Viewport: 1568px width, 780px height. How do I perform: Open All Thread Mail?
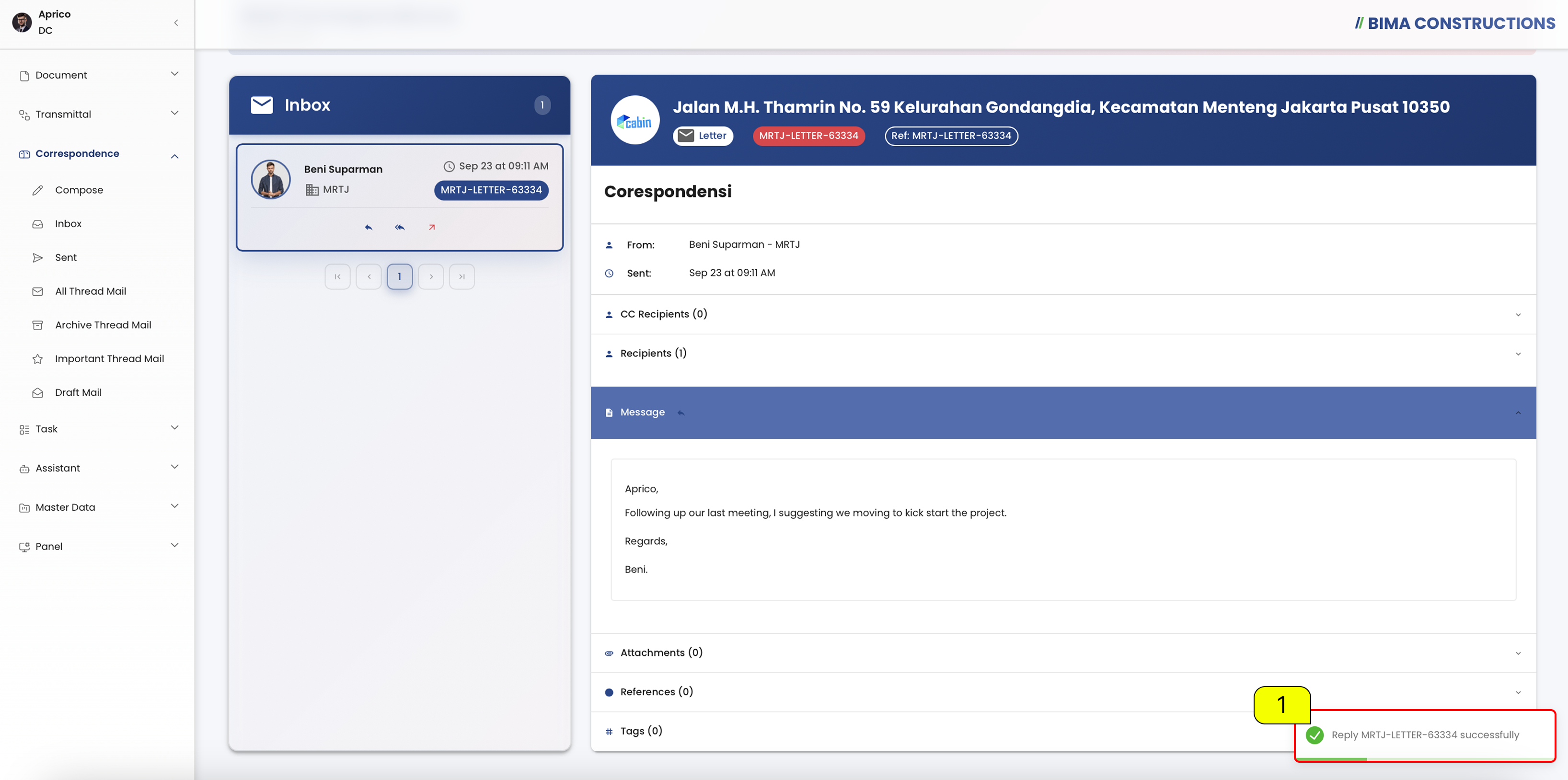[x=91, y=291]
